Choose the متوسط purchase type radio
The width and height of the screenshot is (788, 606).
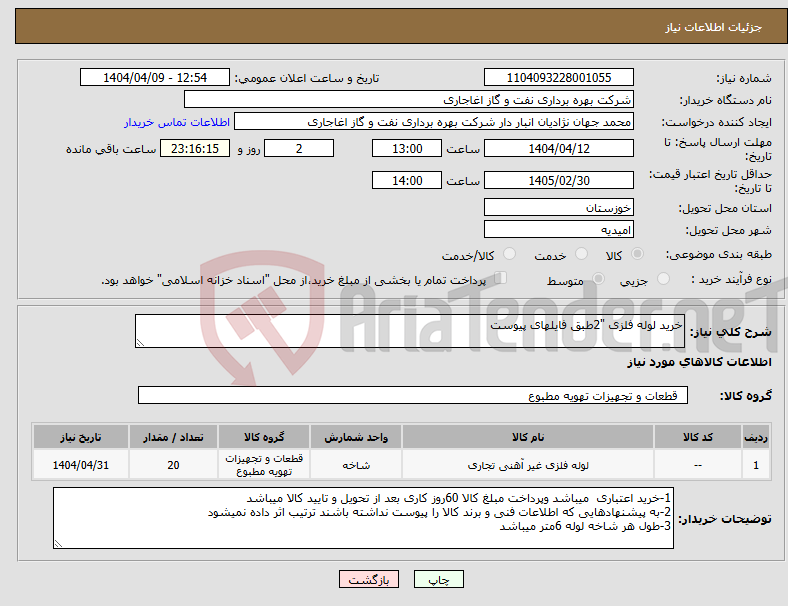[598, 278]
